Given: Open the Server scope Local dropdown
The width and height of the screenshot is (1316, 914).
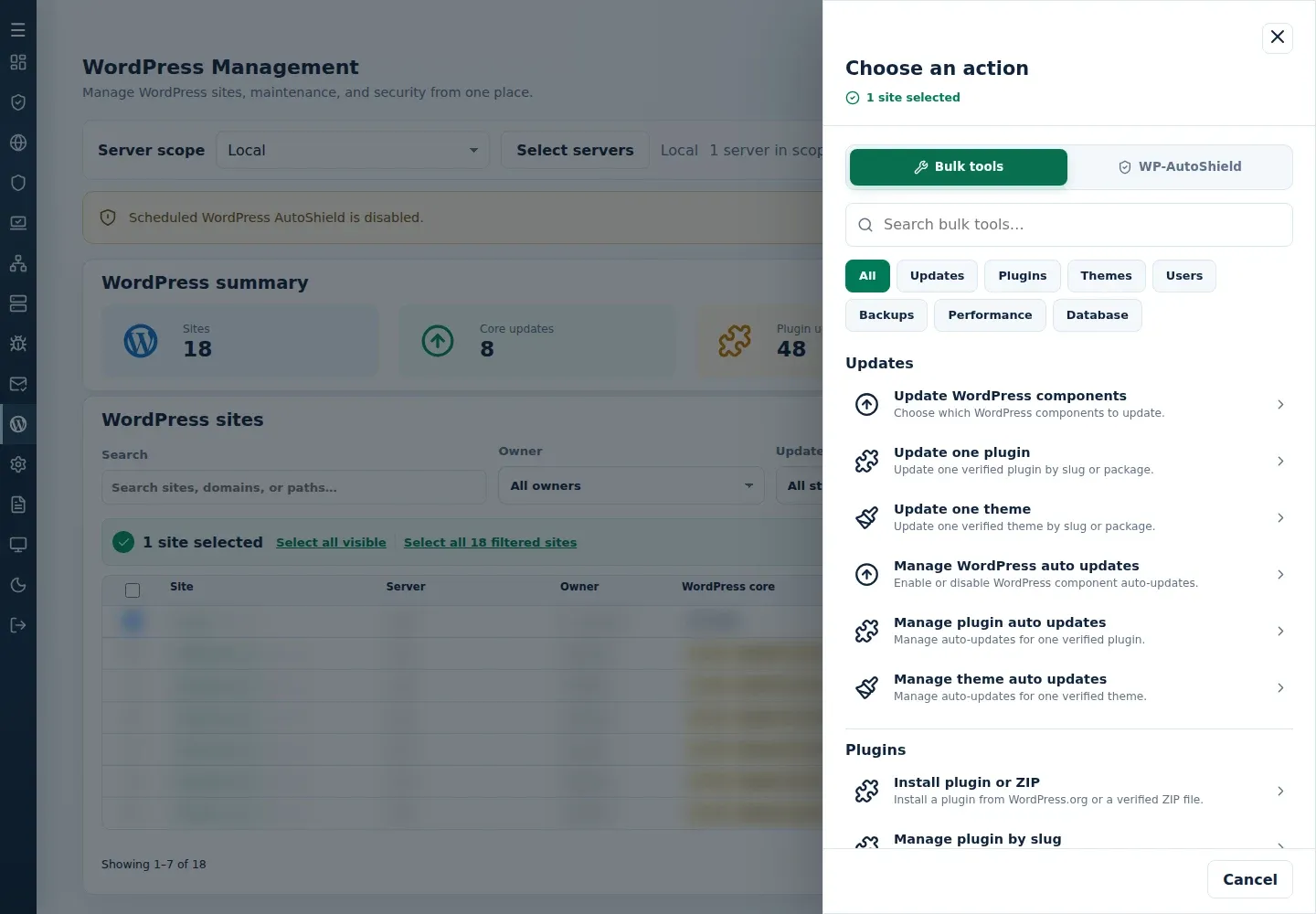Looking at the screenshot, I should [353, 150].
